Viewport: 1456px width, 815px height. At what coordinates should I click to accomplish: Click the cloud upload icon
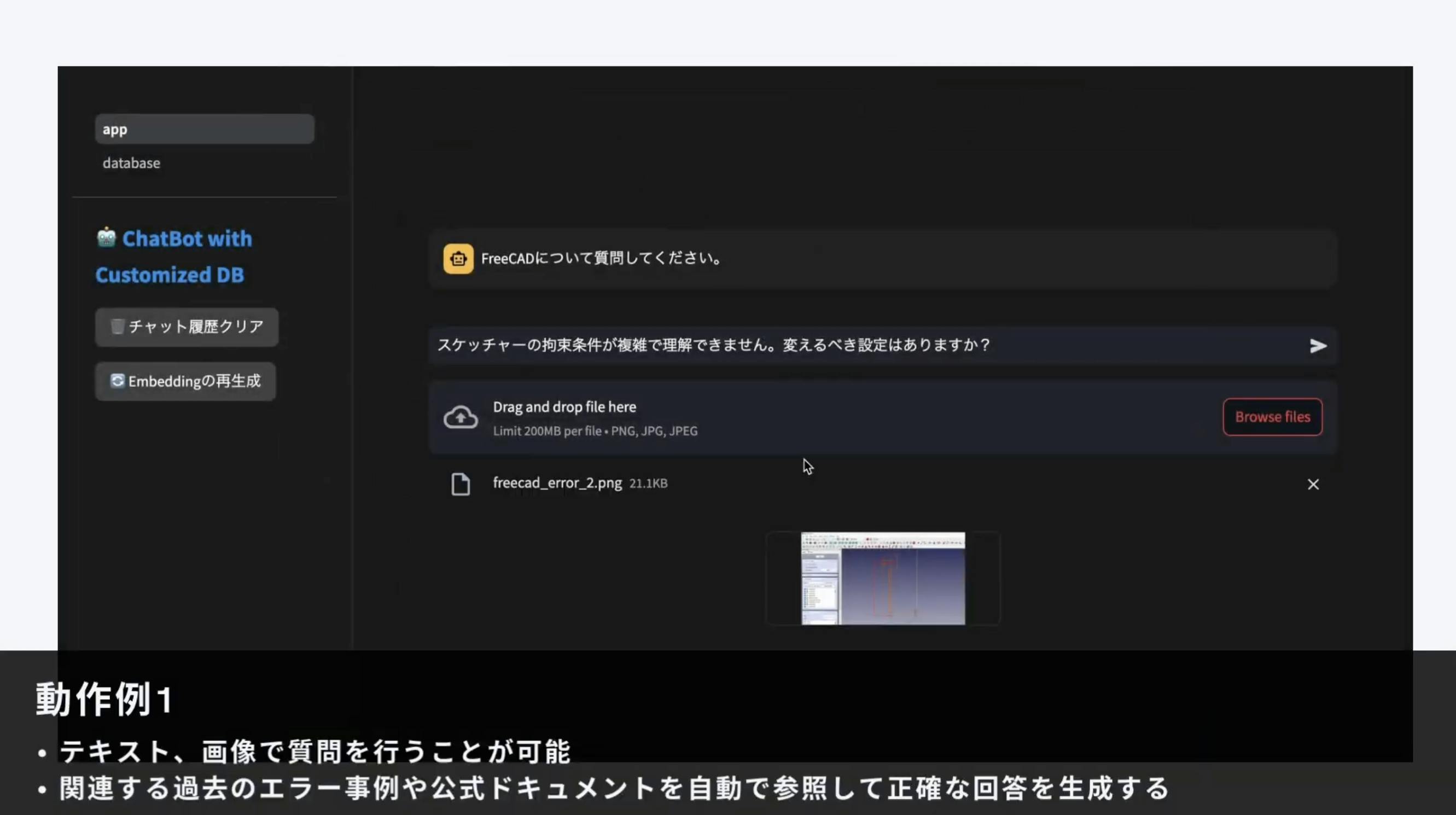[460, 418]
